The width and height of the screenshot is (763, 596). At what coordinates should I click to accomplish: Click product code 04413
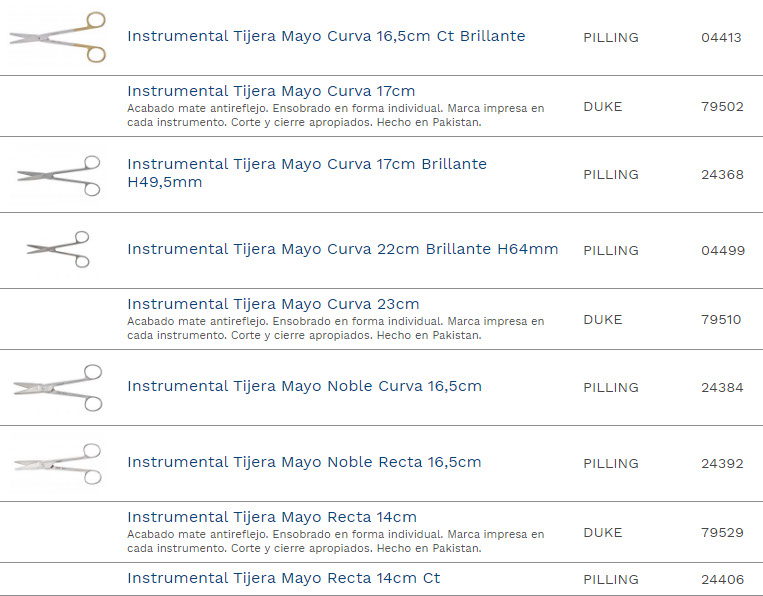click(721, 38)
